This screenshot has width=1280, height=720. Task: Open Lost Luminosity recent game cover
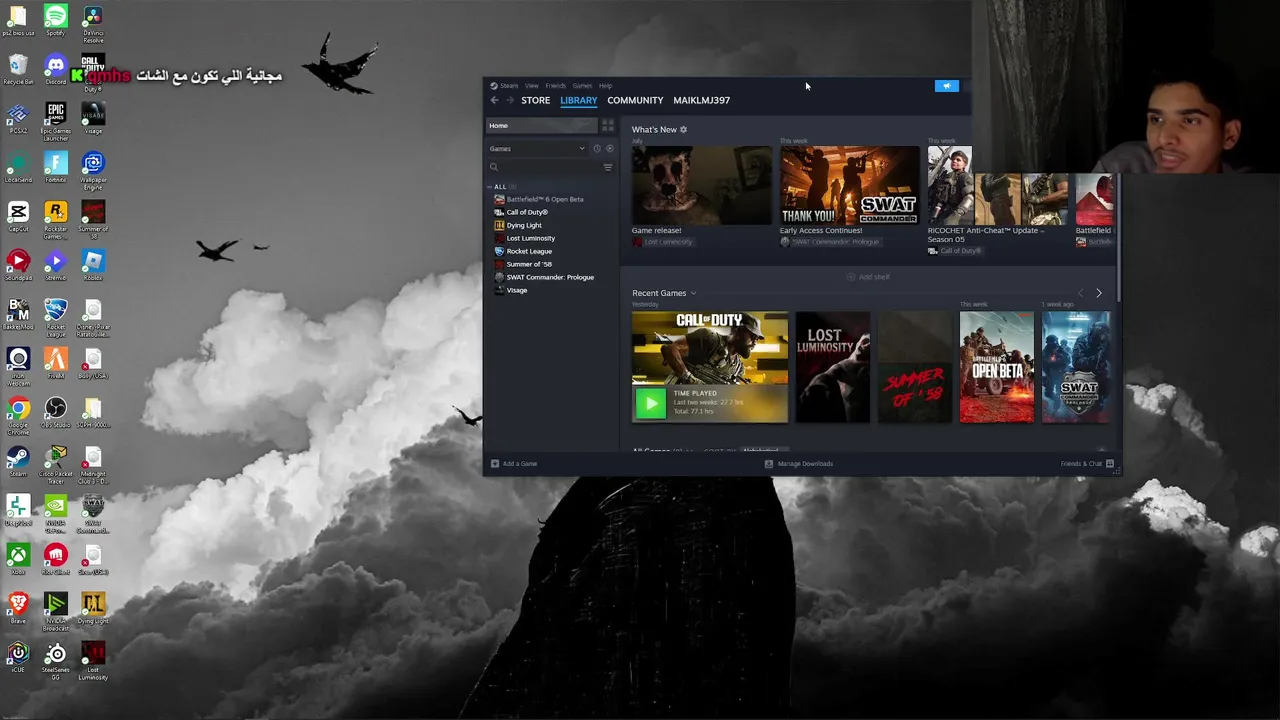pos(833,367)
